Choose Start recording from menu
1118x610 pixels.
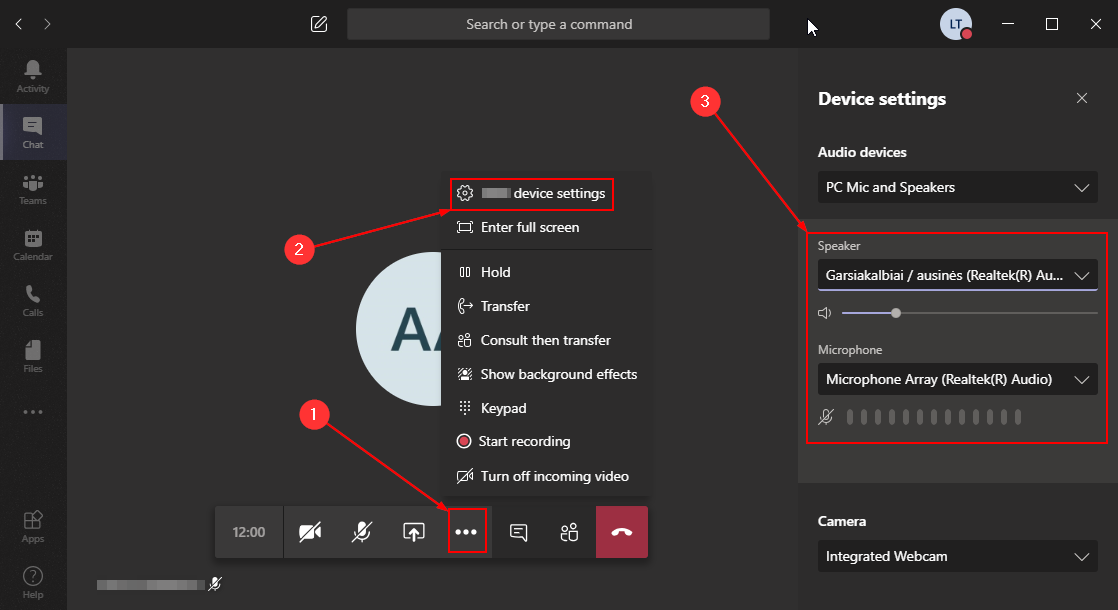coord(524,441)
